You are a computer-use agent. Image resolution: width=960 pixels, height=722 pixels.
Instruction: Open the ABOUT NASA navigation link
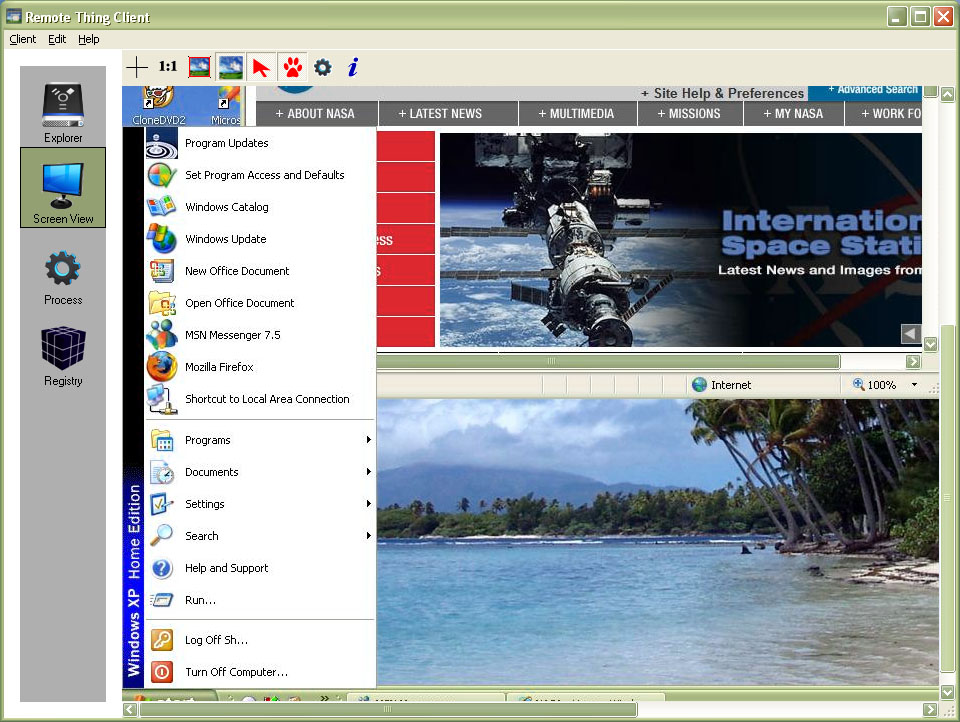(x=315, y=113)
